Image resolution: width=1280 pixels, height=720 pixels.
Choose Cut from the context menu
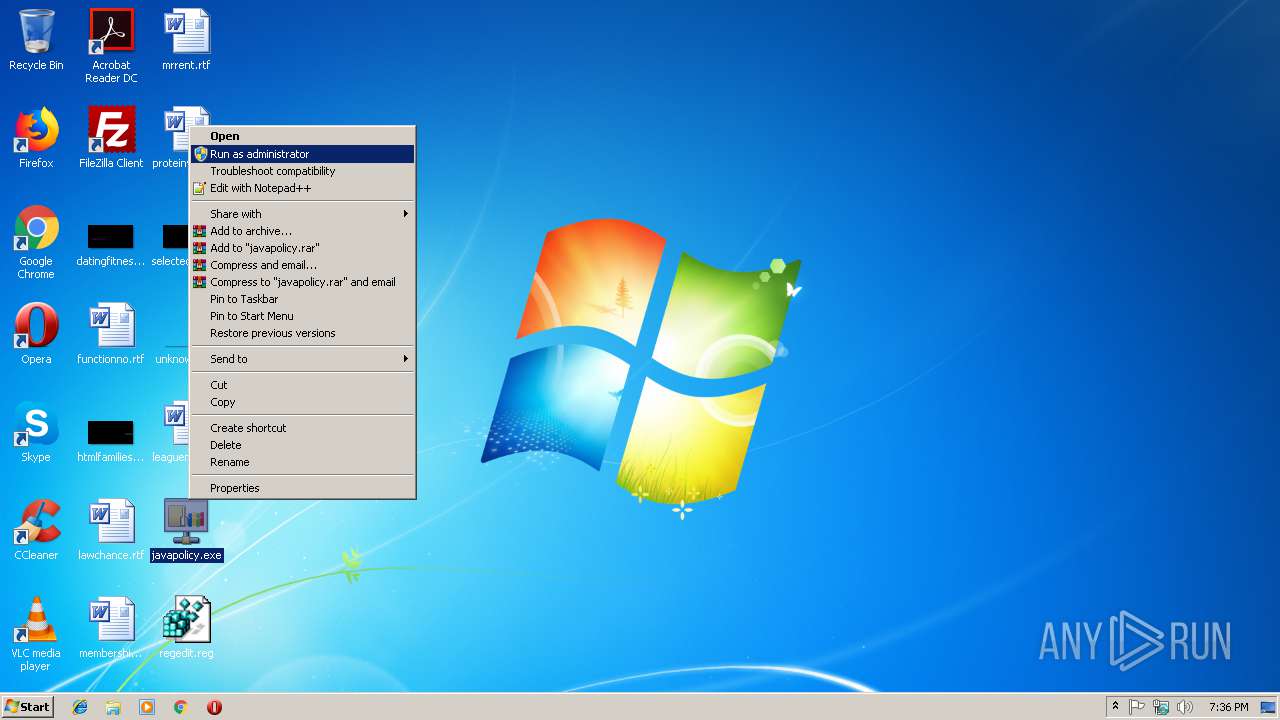pos(303,385)
